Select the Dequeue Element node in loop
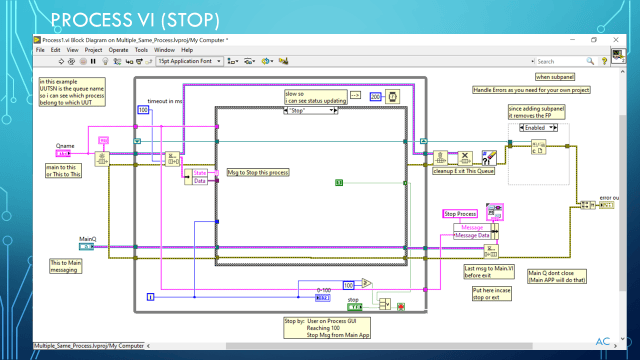This screenshot has height=360, width=640. (172, 159)
